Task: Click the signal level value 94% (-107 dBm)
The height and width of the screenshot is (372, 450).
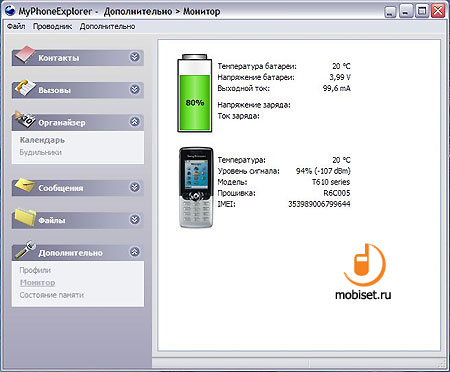Action: click(x=323, y=171)
